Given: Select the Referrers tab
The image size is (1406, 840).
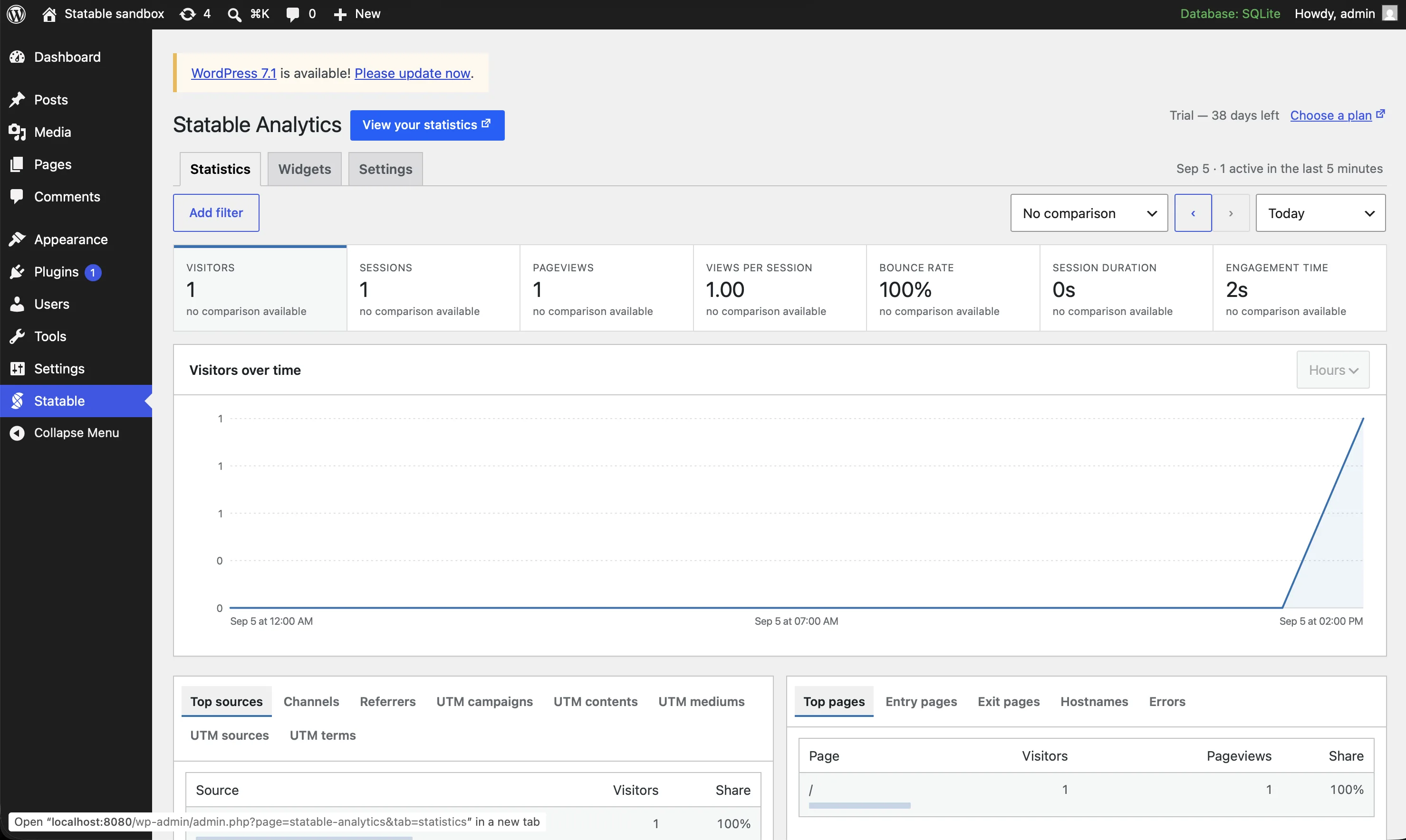Looking at the screenshot, I should 388,701.
